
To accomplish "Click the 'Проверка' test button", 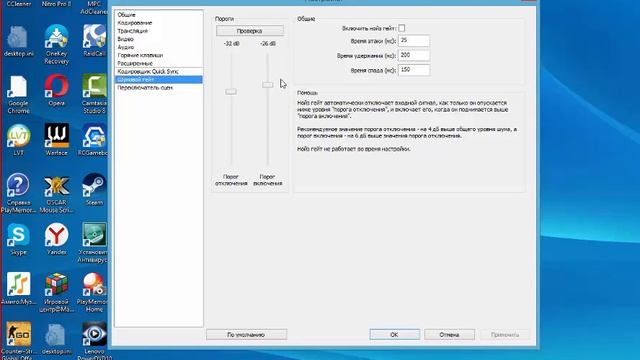I will [249, 31].
